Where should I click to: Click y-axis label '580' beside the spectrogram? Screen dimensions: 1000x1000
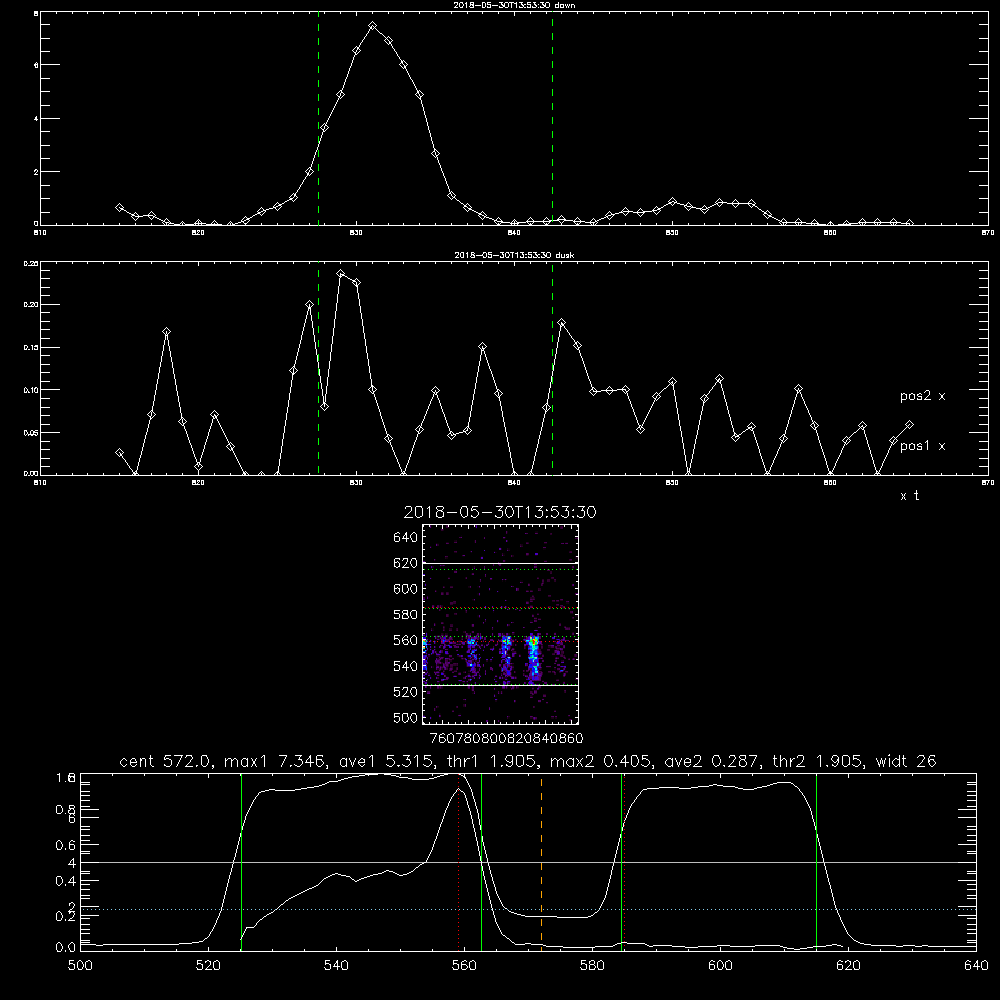[405, 615]
